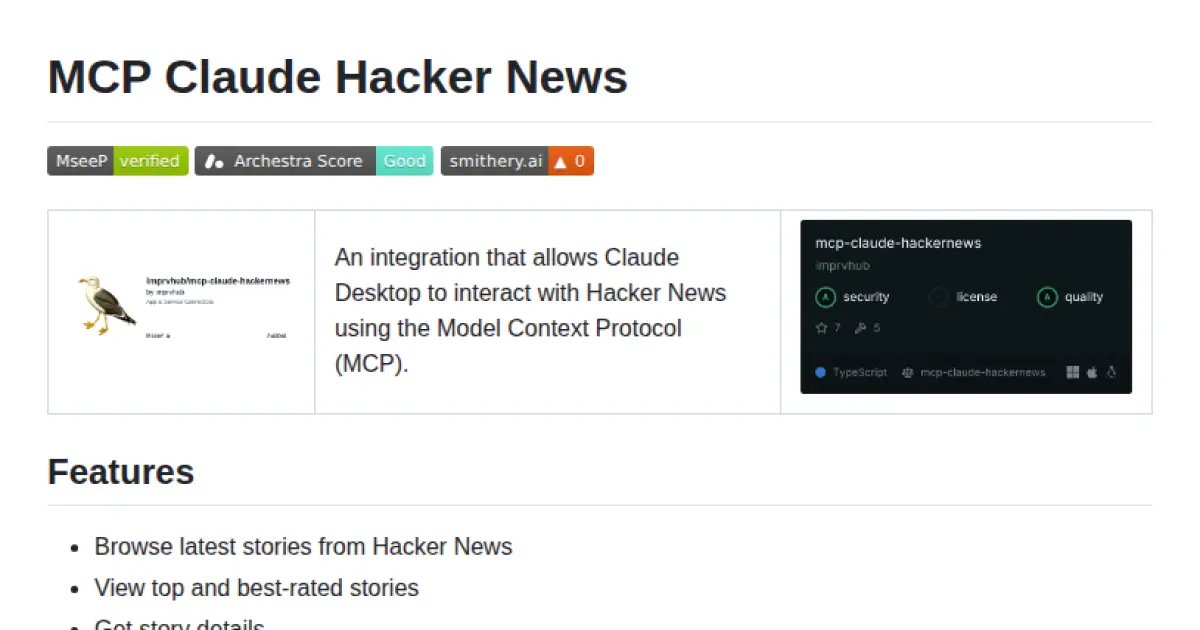The height and width of the screenshot is (630, 1200).
Task: Click the quality check icon on the repo card
Action: tap(1047, 296)
